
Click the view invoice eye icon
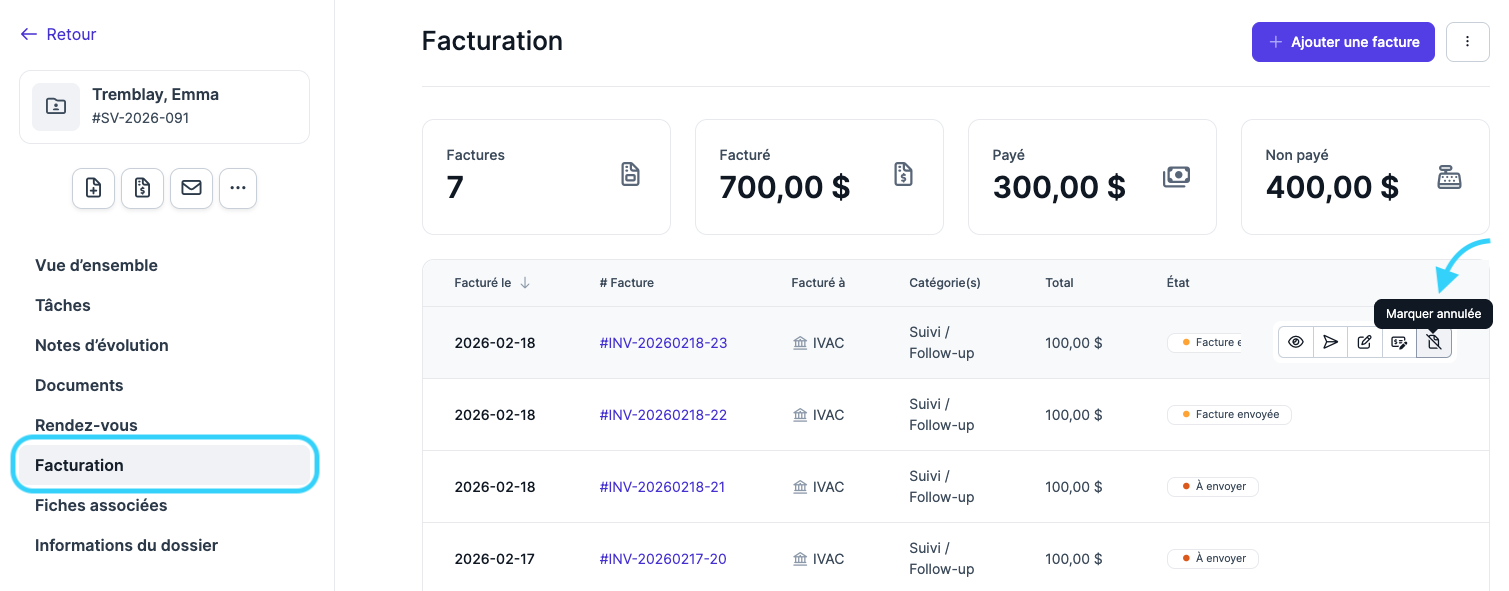[1296, 342]
